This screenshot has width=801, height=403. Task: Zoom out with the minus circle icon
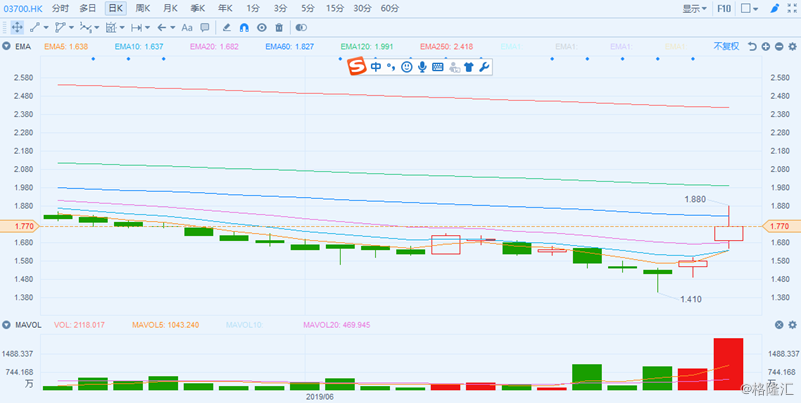click(779, 46)
